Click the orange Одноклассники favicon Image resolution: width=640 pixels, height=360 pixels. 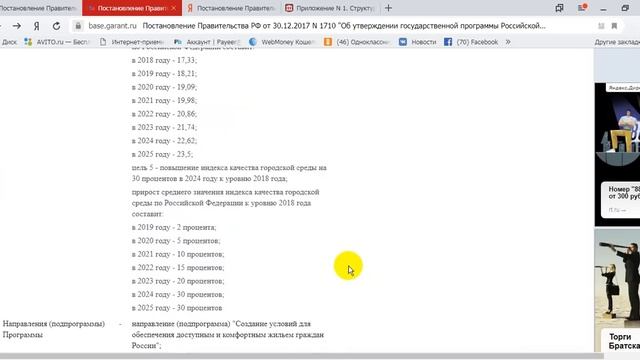328,42
